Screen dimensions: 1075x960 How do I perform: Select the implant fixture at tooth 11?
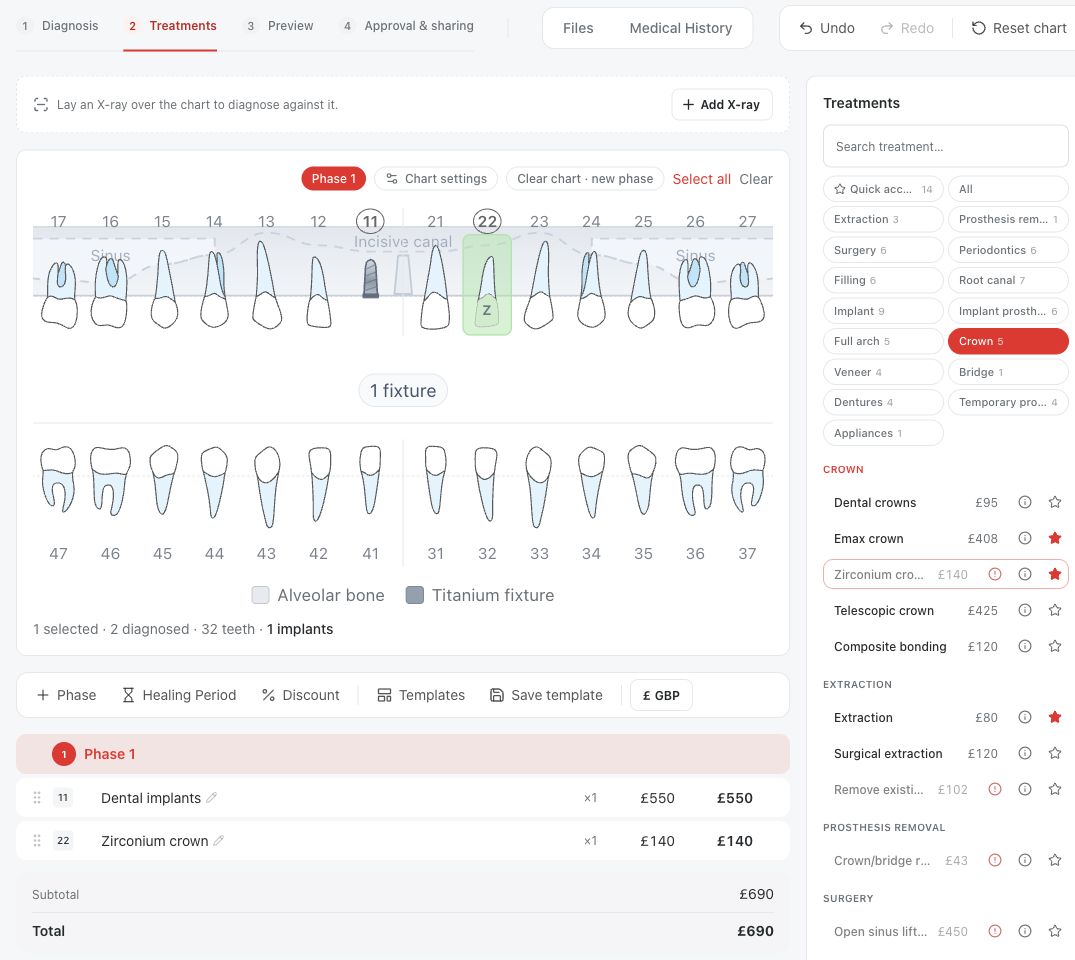coord(370,278)
